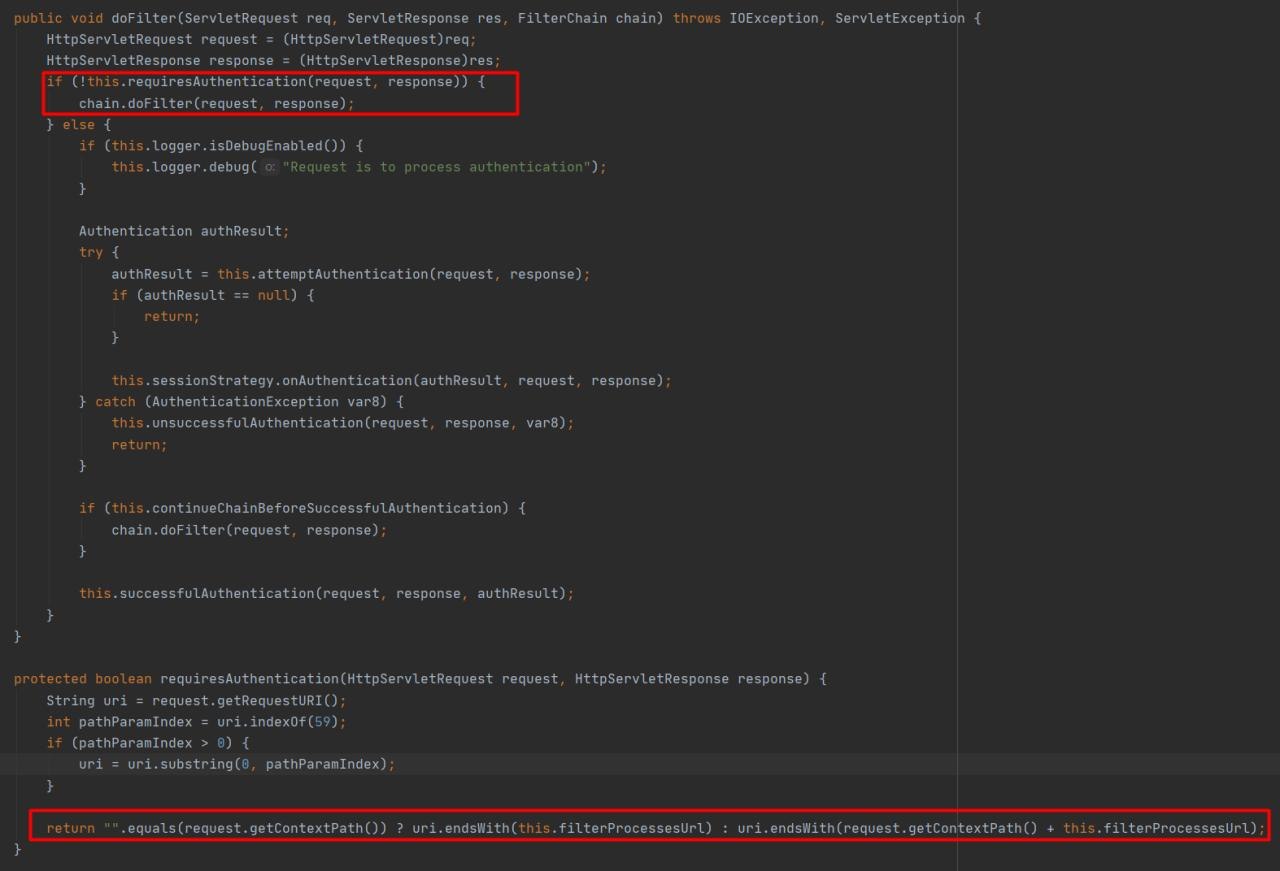Click the second 'chain.doFilter(request, response);' line
The width and height of the screenshot is (1280, 871).
249,530
